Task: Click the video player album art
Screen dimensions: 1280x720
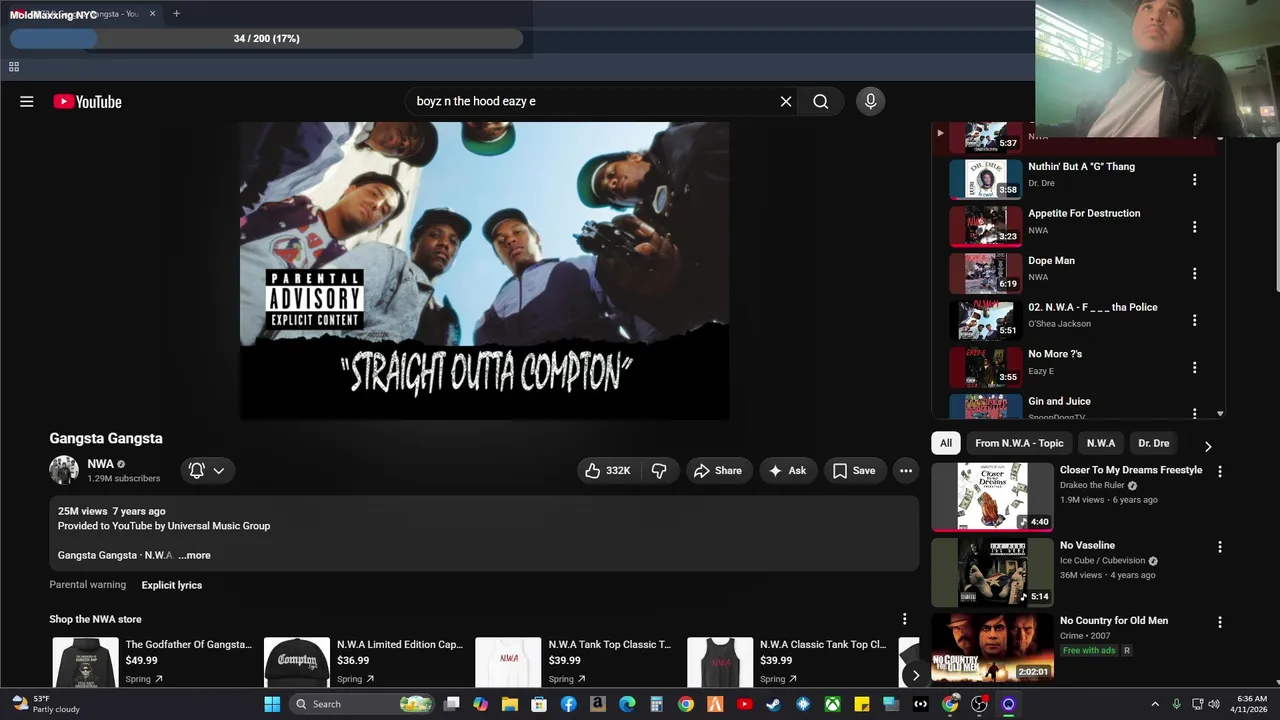Action: [x=484, y=271]
